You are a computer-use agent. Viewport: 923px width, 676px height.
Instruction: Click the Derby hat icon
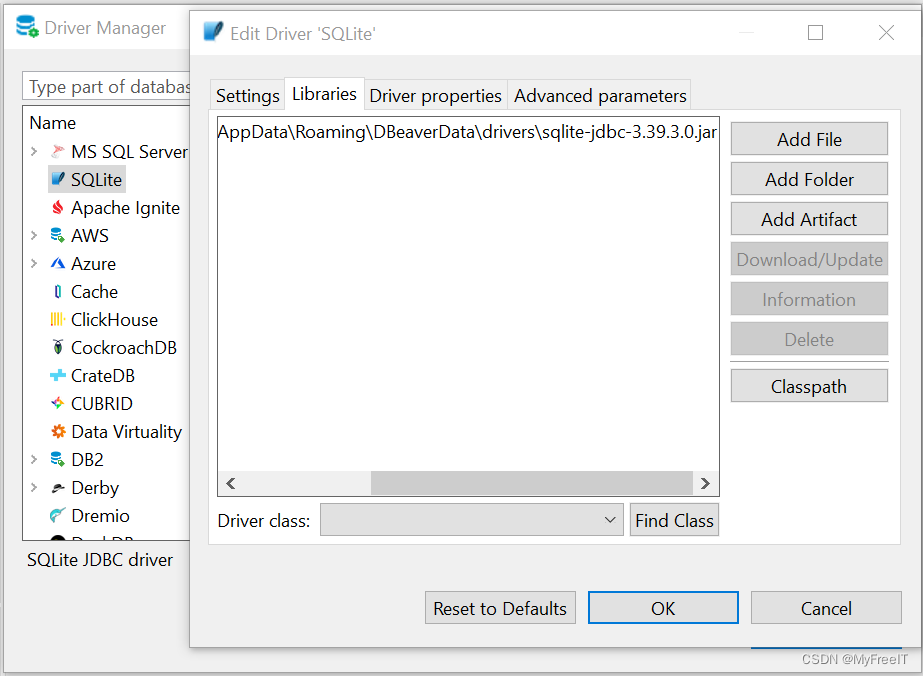(x=58, y=488)
